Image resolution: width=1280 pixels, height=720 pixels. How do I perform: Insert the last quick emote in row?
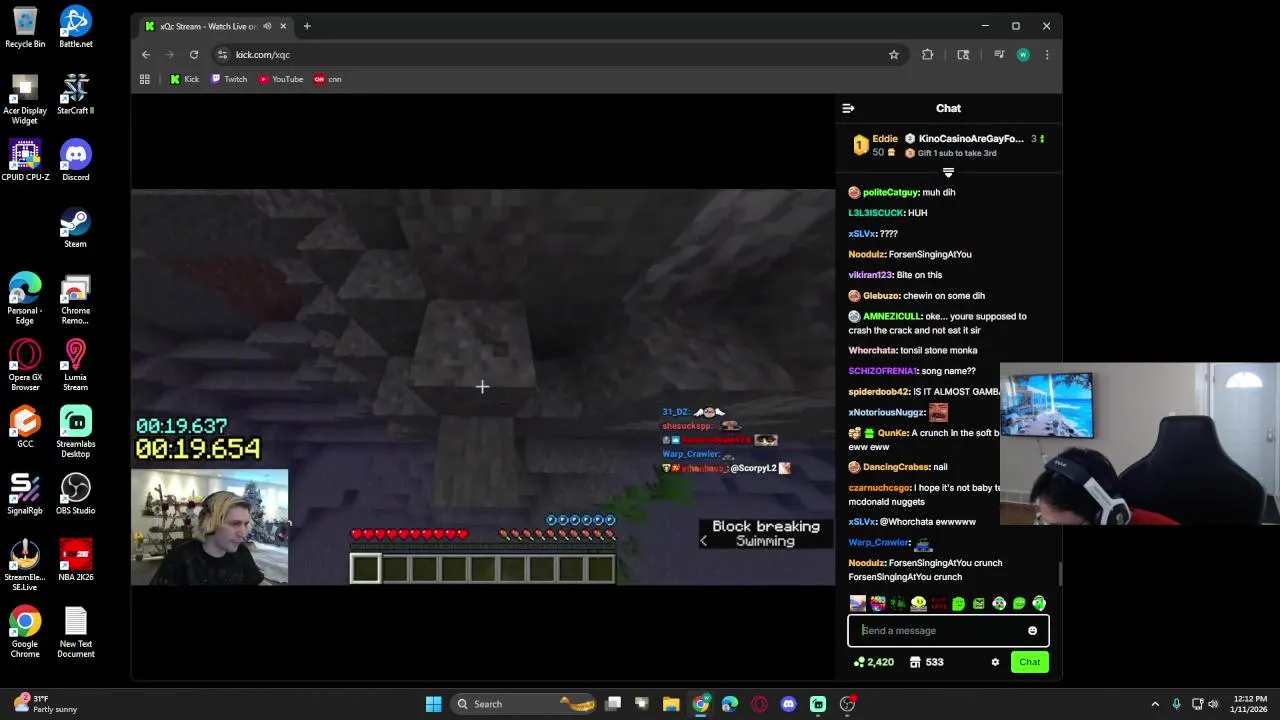1039,603
